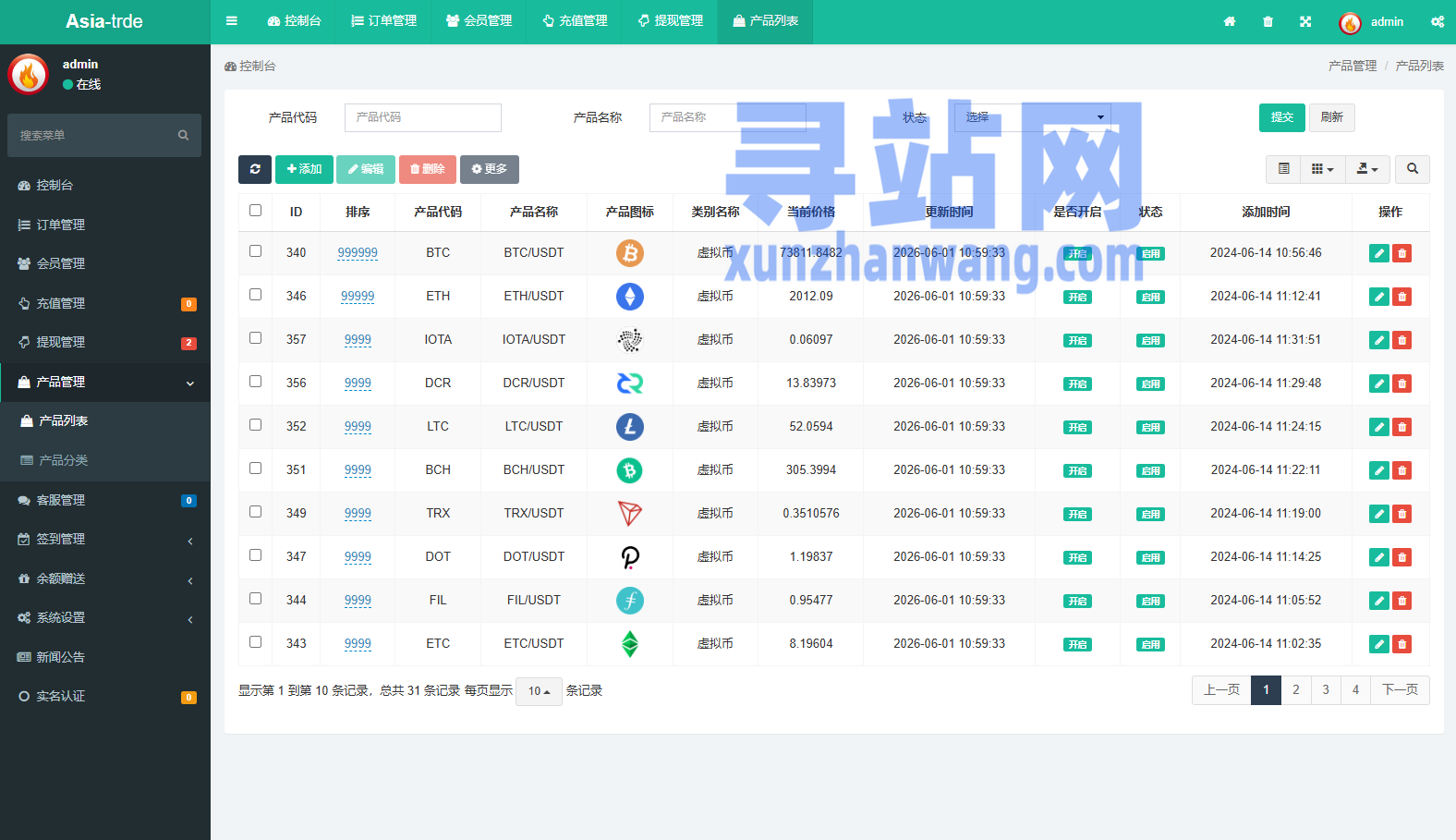Viewport: 1456px width, 840px height.
Task: Click green edit icon for ETH row
Action: click(1379, 297)
